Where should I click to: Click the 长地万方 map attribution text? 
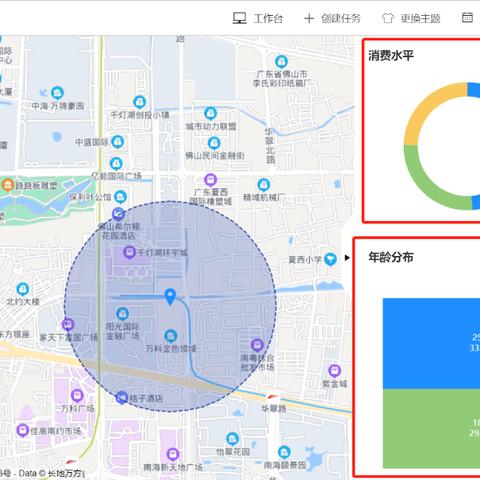pyautogui.click(x=65, y=473)
